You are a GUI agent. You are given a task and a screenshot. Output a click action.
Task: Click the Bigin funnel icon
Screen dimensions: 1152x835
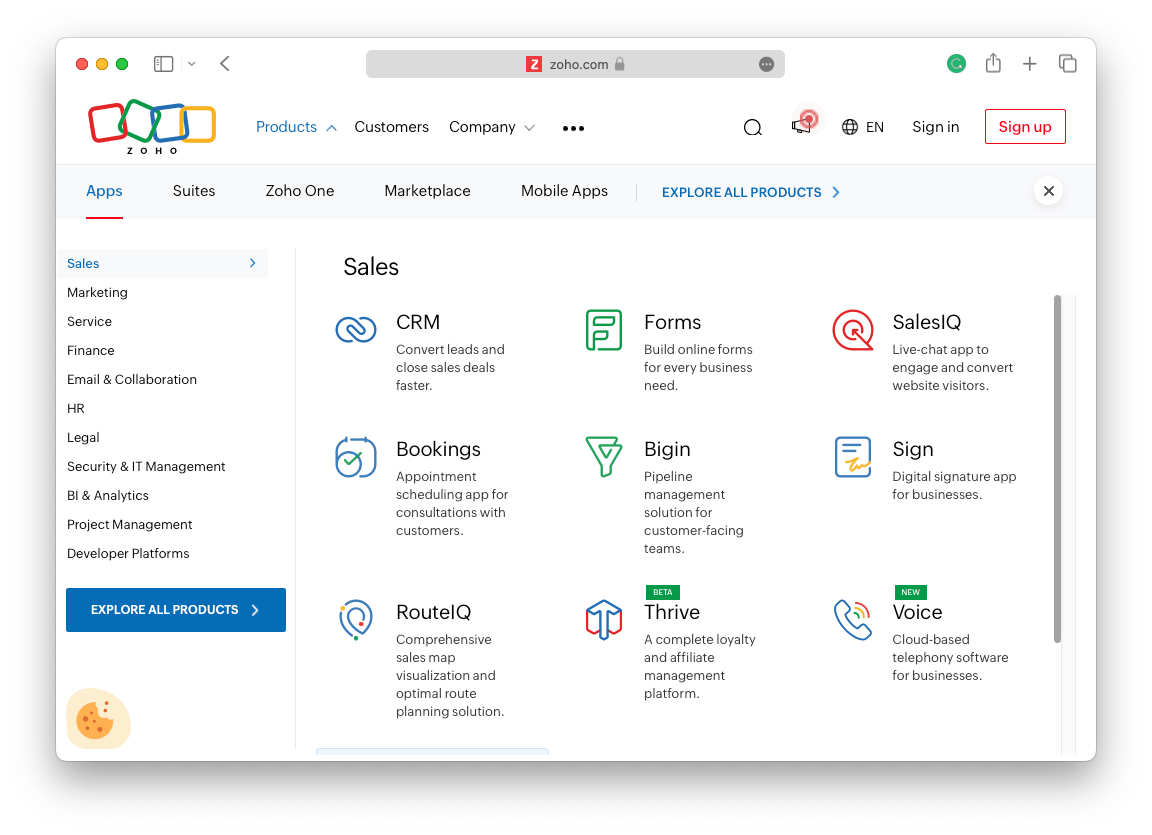(x=604, y=457)
